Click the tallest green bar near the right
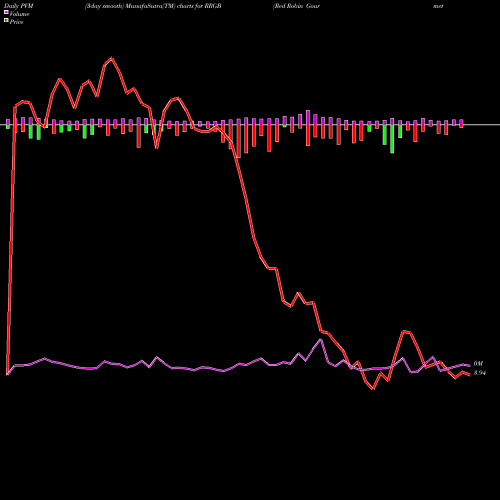 392,139
